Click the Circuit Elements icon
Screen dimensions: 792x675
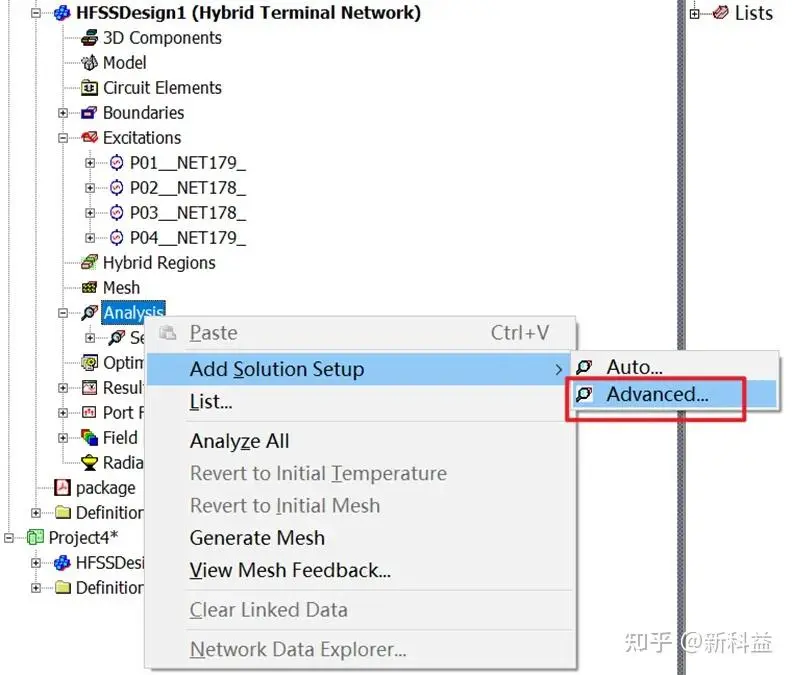(89, 88)
